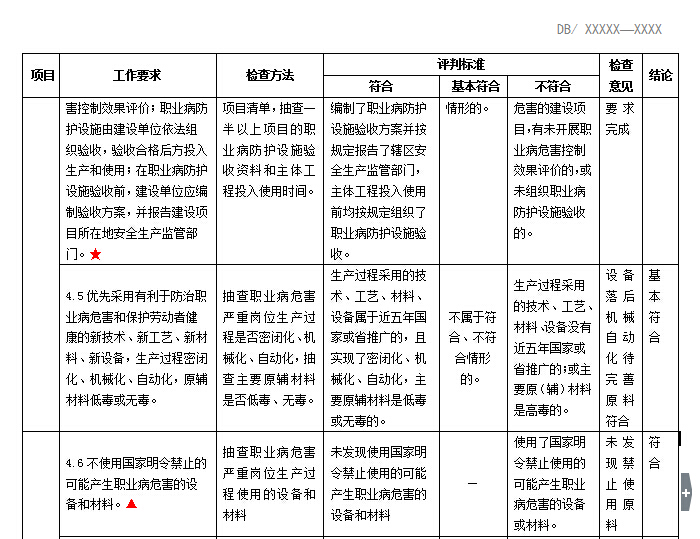Click the 情形的。 cell in first row
The image size is (700, 539).
[467, 107]
